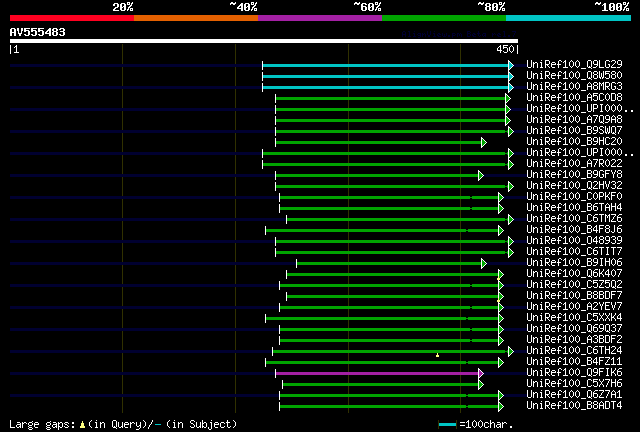Click the UniRef100_C6TH24 label
The width and height of the screenshot is (640, 432).
574,351
